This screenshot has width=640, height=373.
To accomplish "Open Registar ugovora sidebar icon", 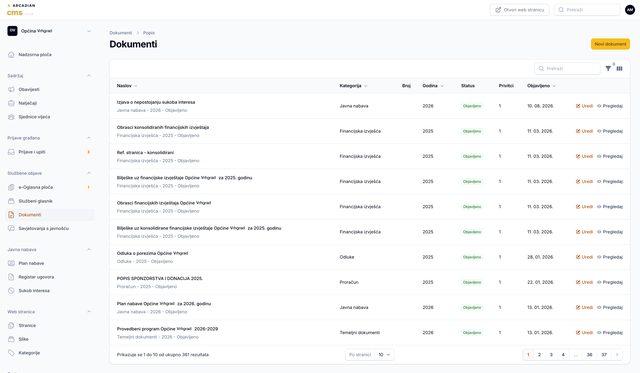I will [x=11, y=277].
